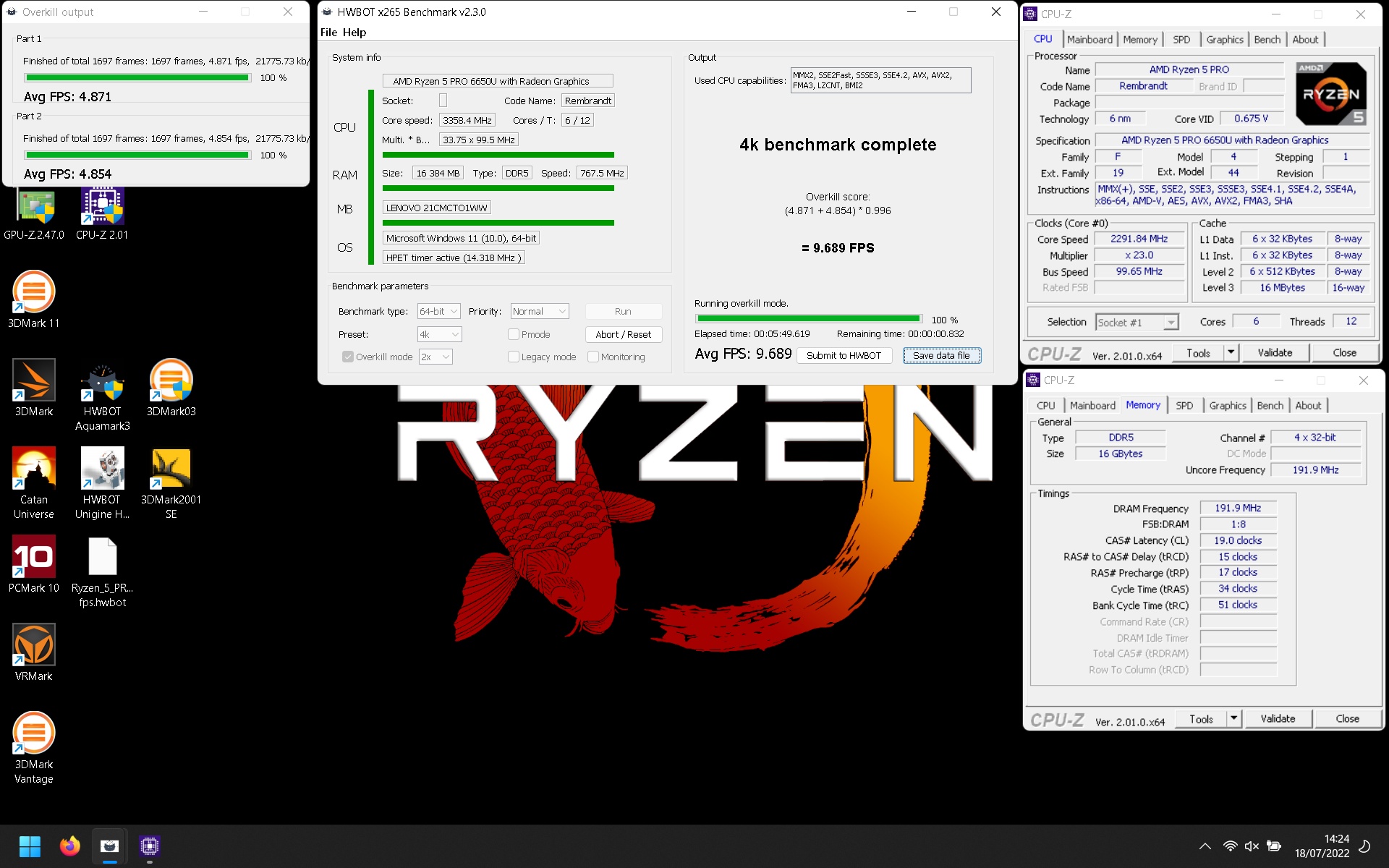Open About tab in lower CPU-Z
The height and width of the screenshot is (868, 1389).
point(1308,406)
